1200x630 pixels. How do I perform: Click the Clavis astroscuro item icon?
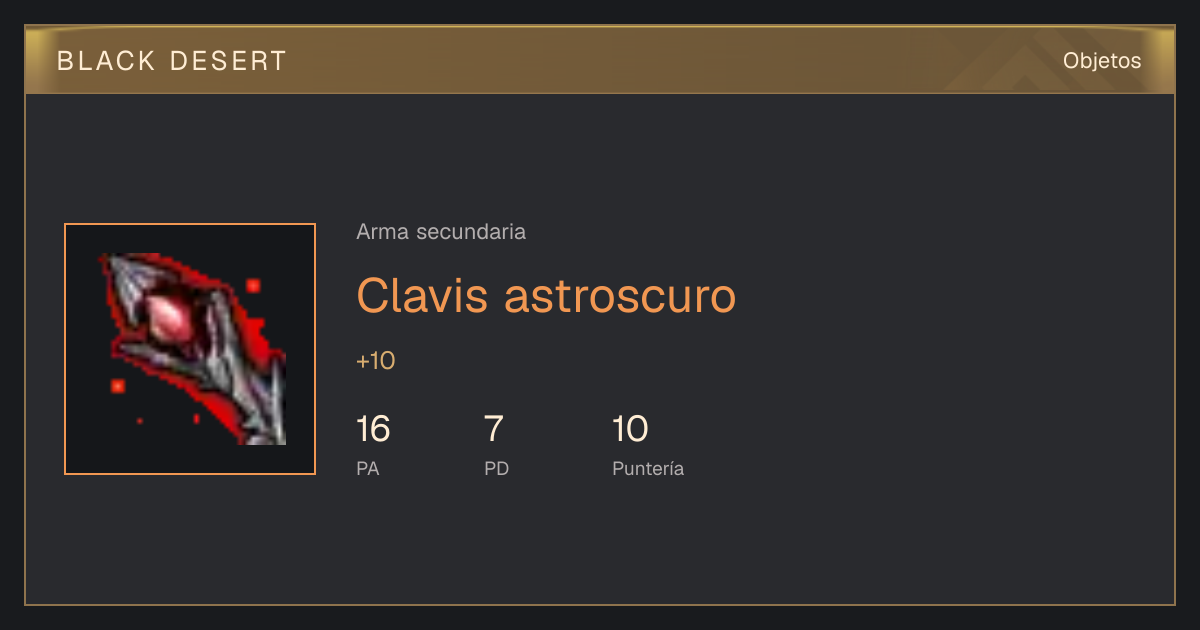click(x=190, y=349)
